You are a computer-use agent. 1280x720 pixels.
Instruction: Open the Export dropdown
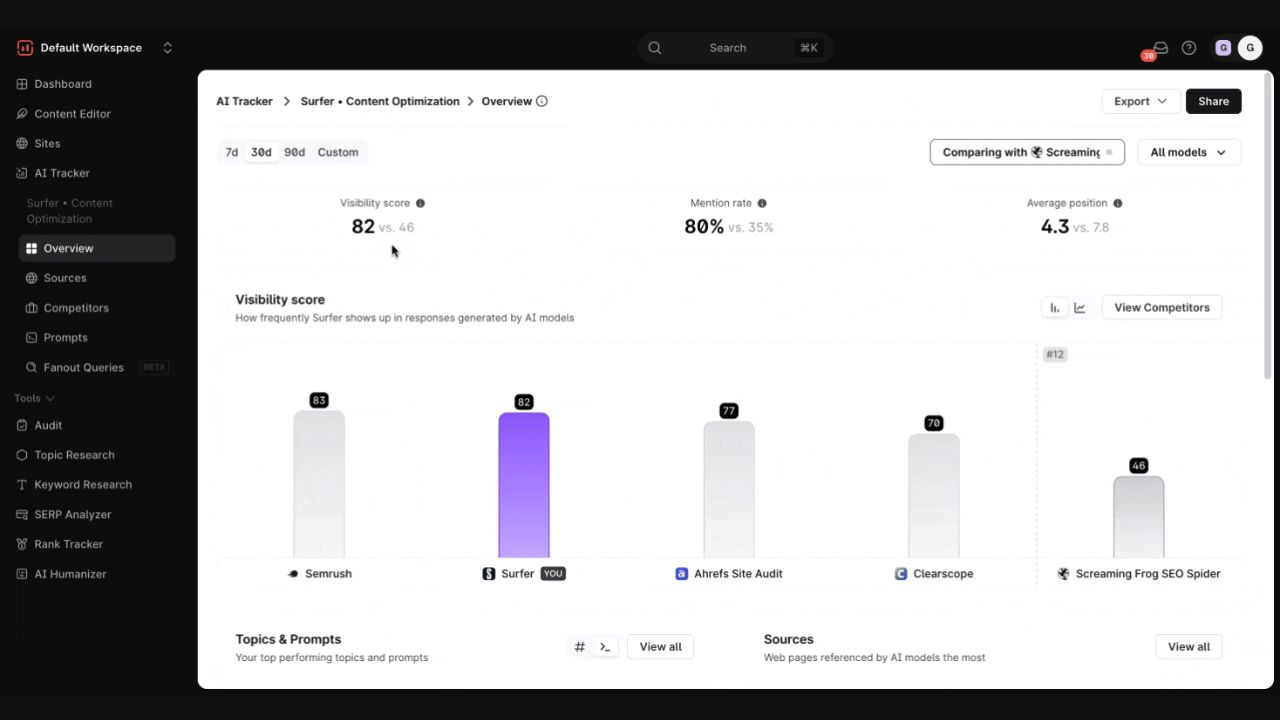[x=1140, y=101]
